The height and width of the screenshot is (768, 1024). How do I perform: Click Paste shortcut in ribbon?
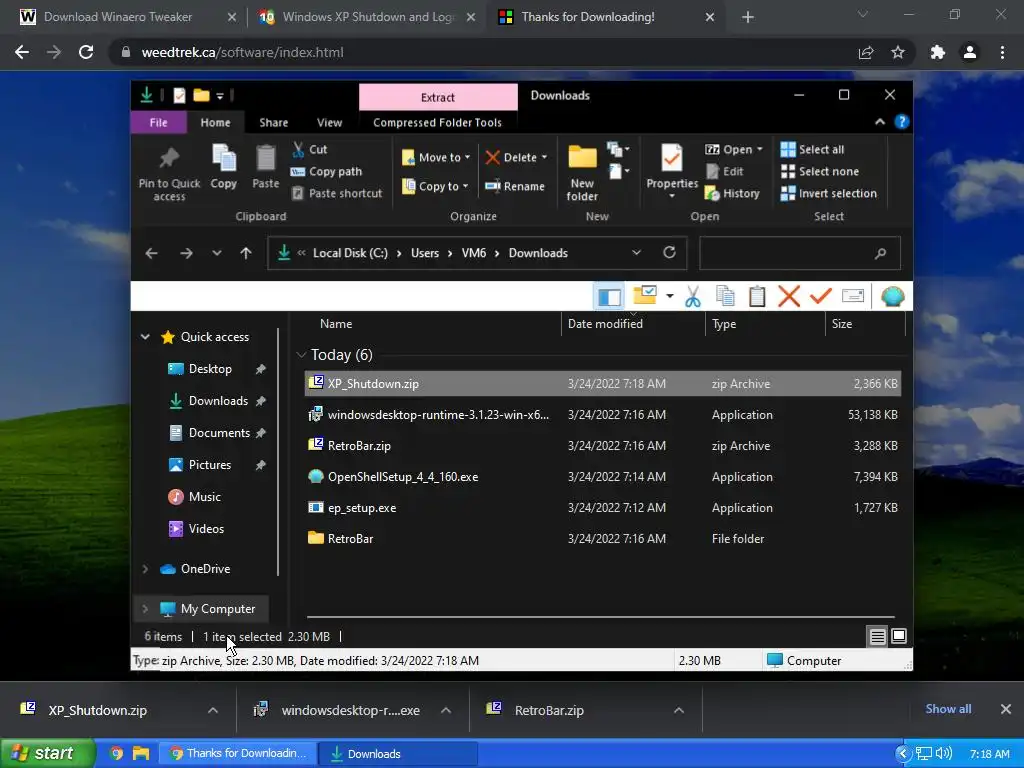pyautogui.click(x=337, y=193)
